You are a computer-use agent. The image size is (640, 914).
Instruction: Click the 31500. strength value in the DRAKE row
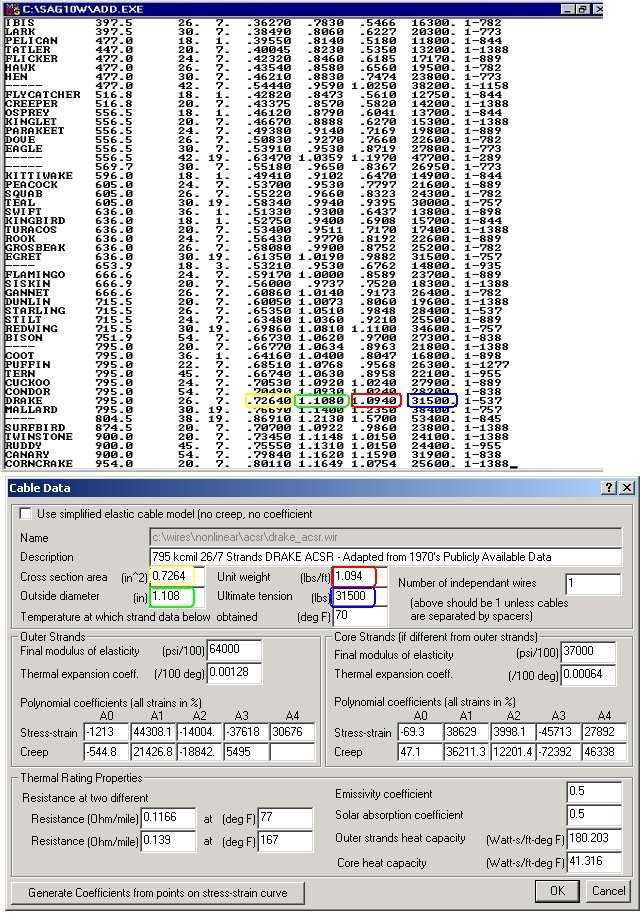click(x=432, y=400)
